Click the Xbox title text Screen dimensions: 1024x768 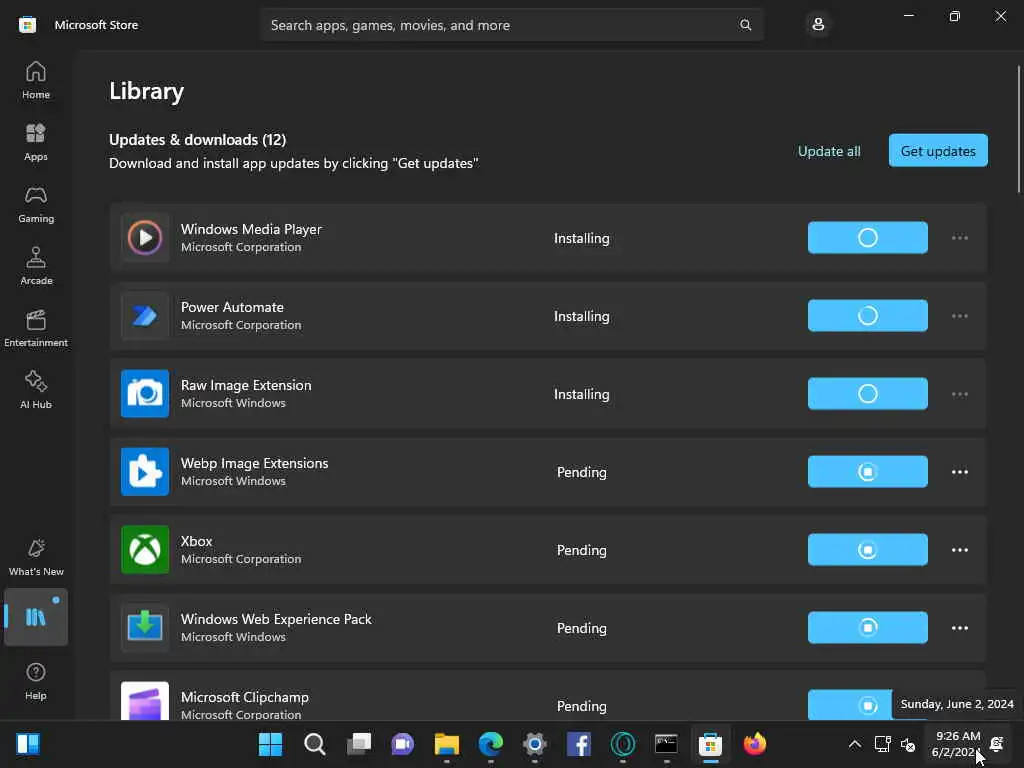tap(196, 541)
